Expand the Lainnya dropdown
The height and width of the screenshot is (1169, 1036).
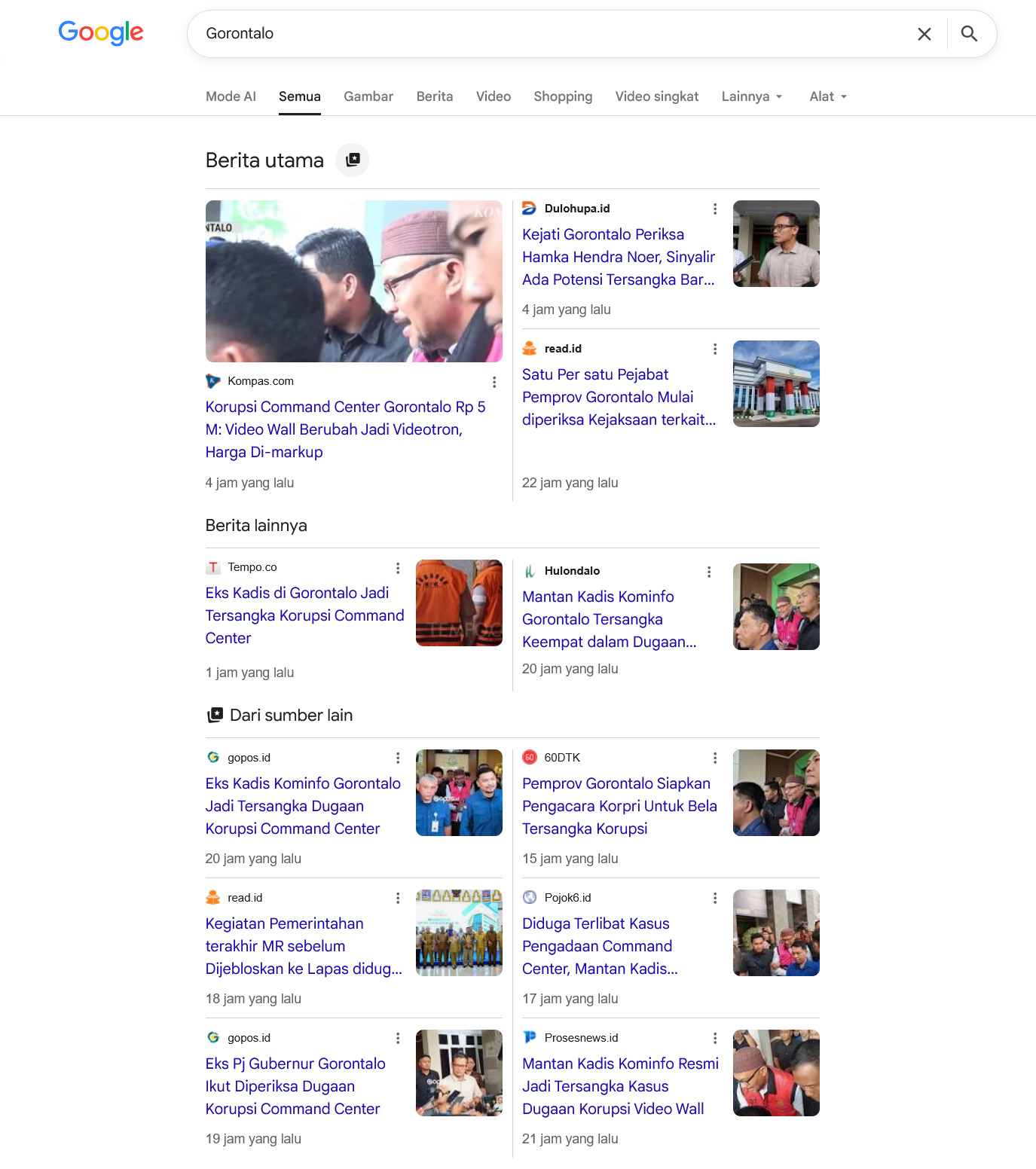pyautogui.click(x=752, y=96)
